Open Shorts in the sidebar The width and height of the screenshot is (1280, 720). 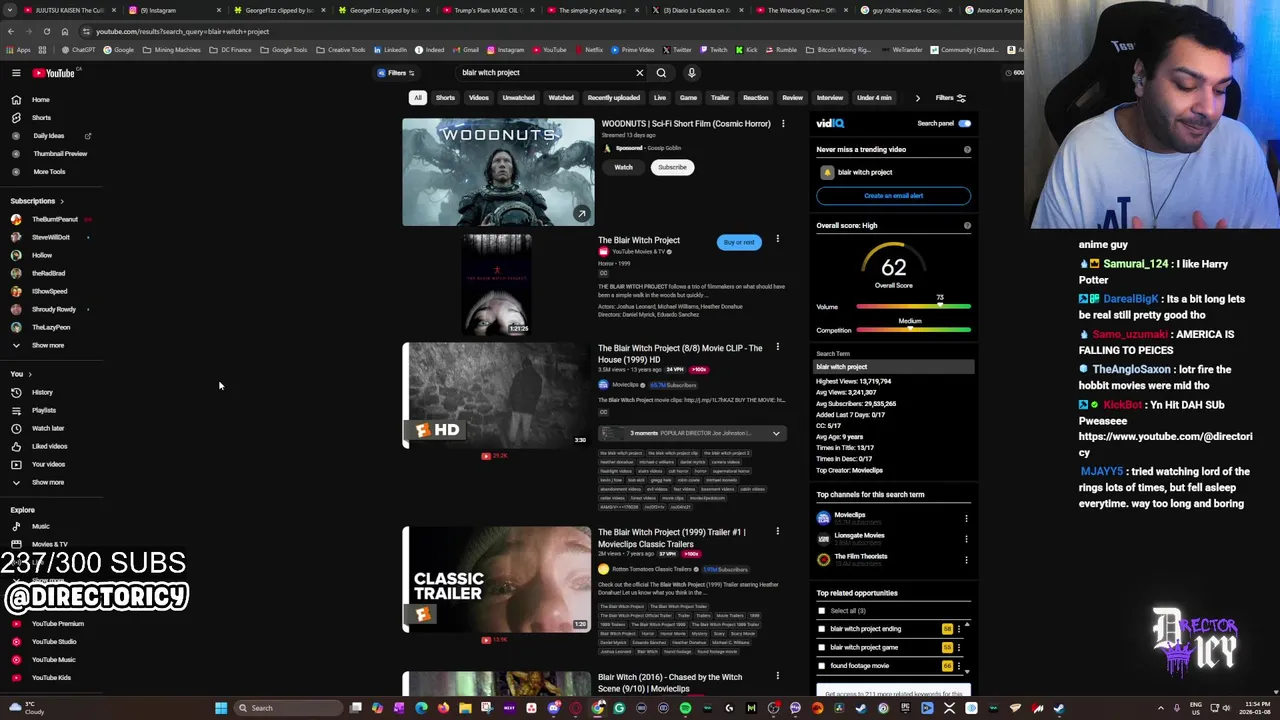coord(40,118)
